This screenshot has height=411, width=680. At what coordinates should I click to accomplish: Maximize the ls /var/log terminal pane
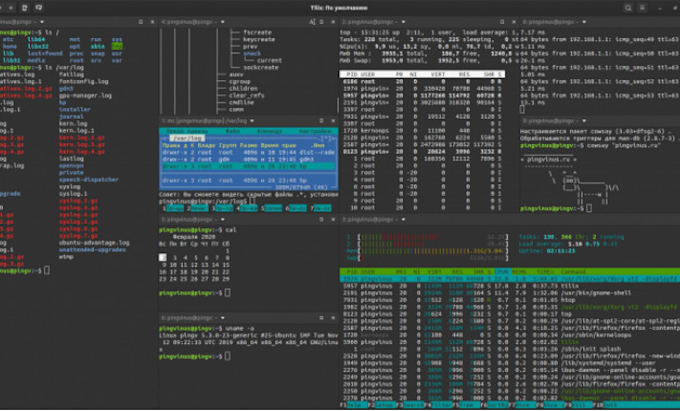click(x=141, y=22)
